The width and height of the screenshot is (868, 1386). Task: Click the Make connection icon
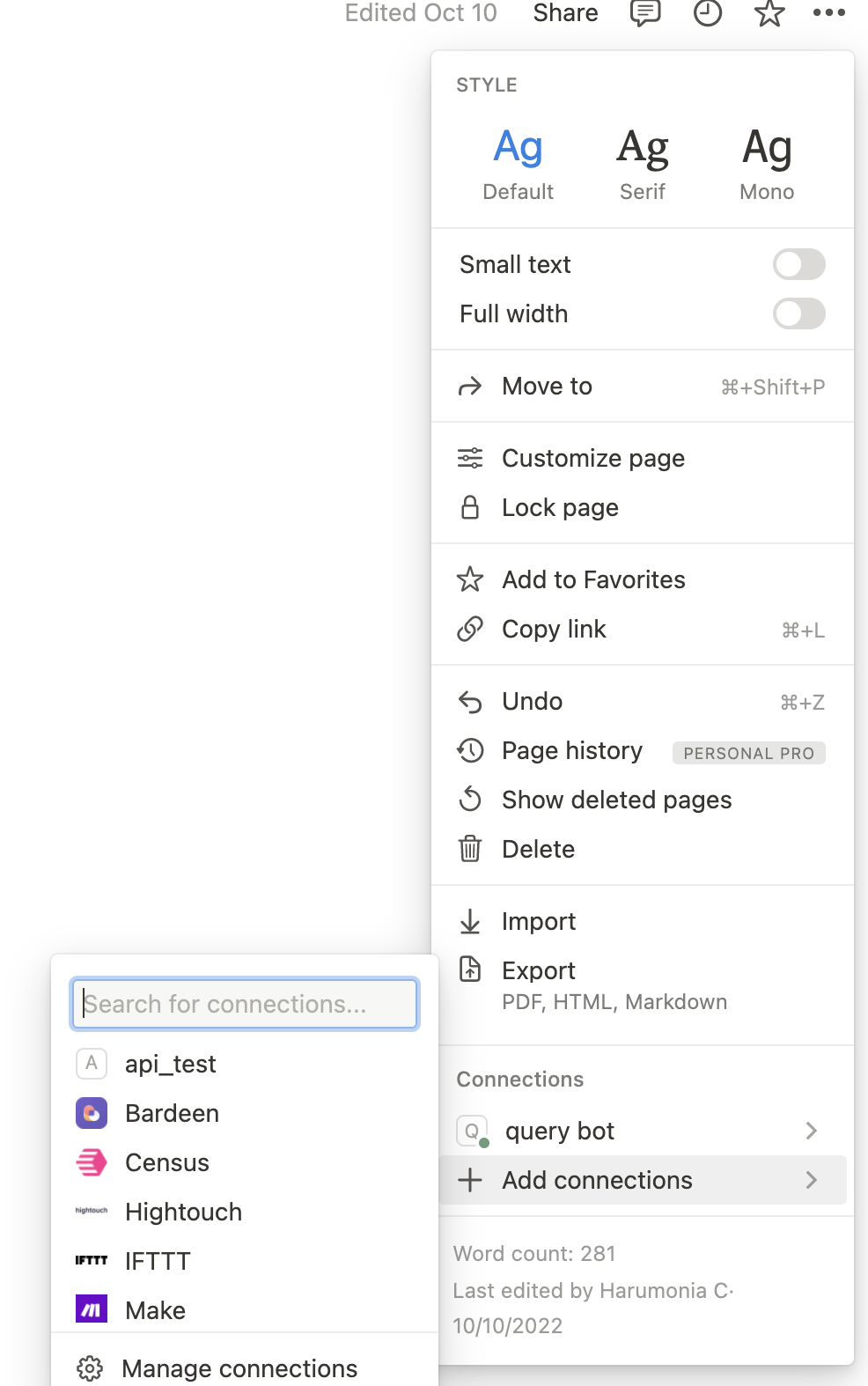[x=92, y=1310]
